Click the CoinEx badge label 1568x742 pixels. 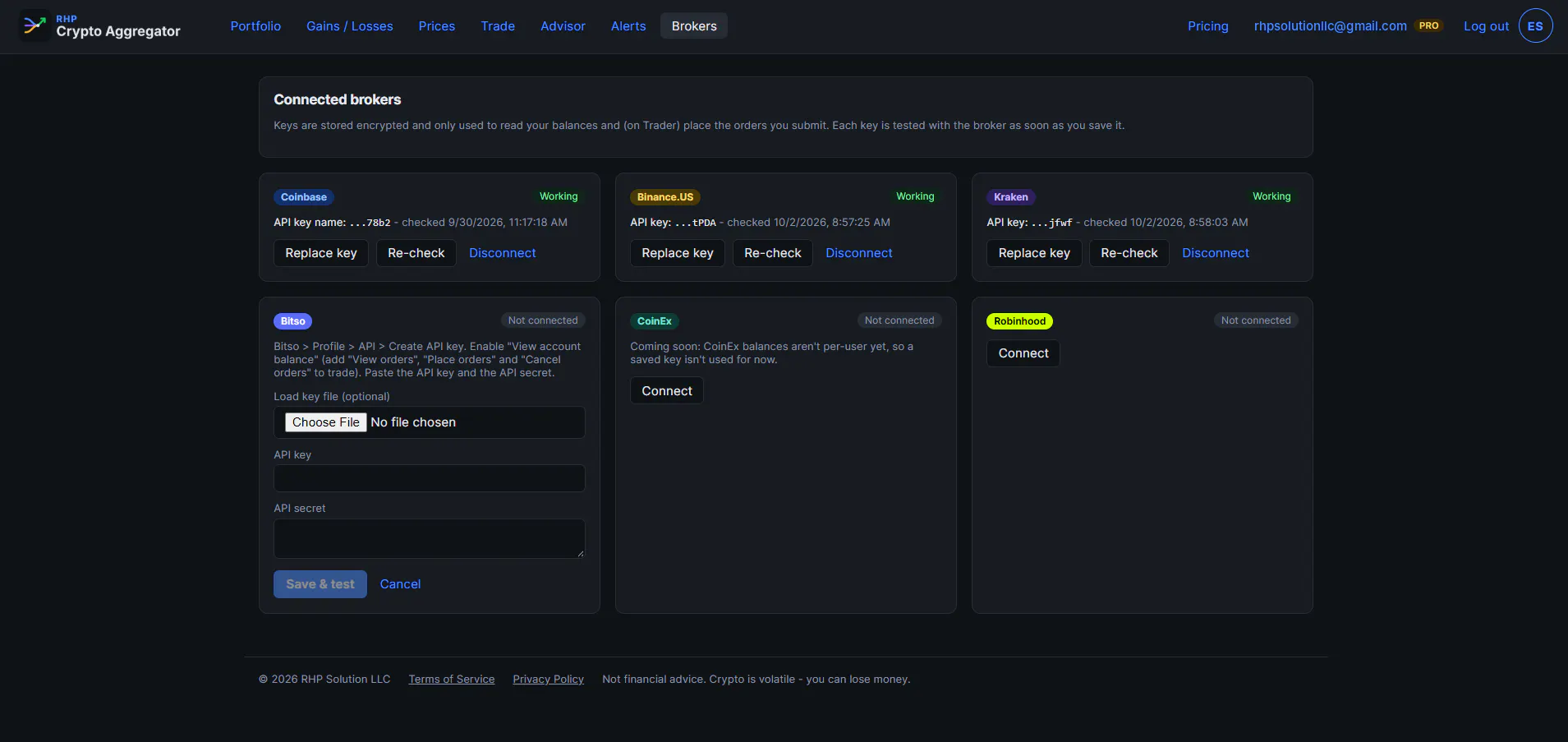(x=655, y=321)
